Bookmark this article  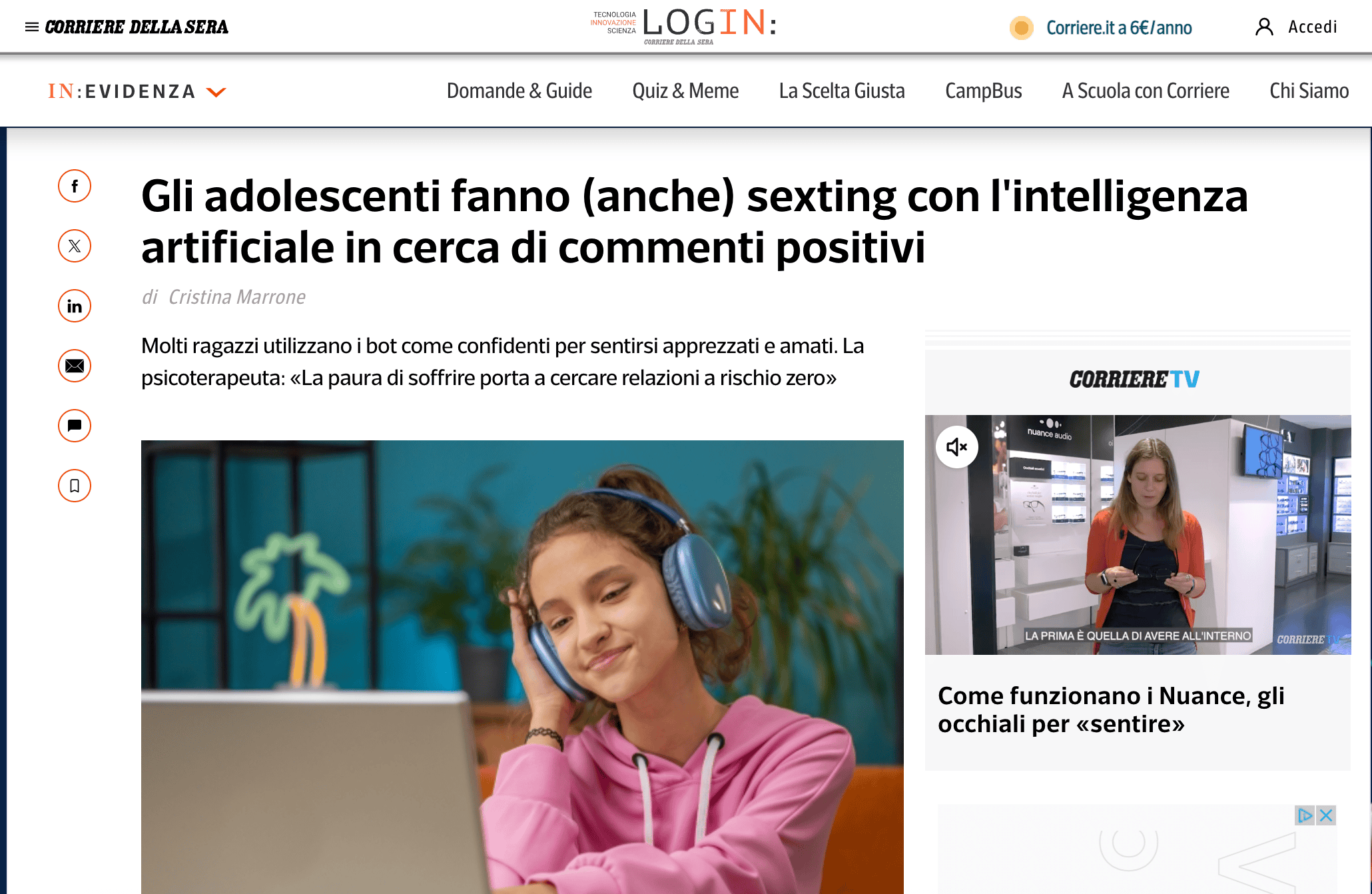tap(75, 486)
